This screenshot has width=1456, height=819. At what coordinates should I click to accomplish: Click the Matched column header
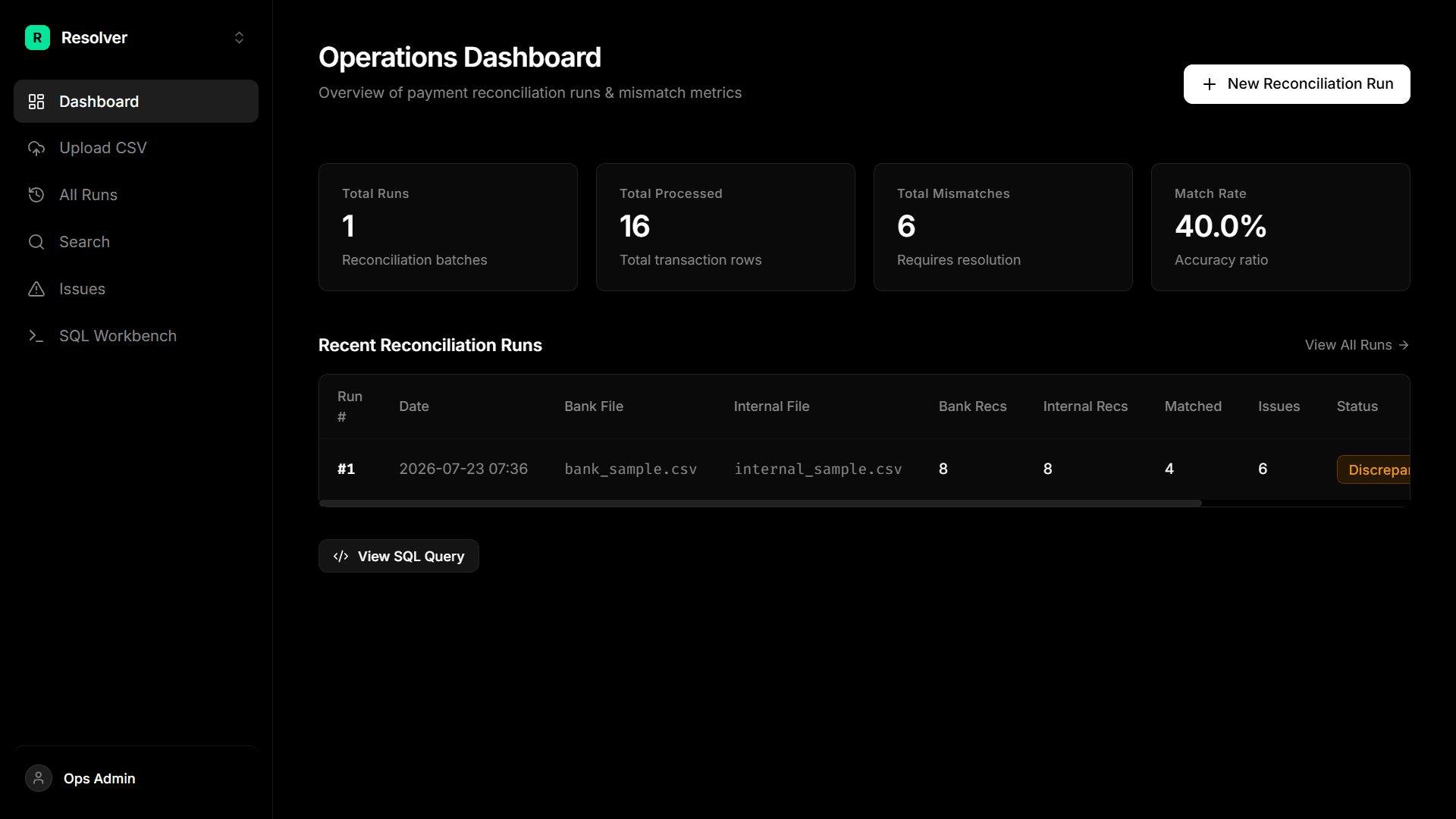coord(1193,406)
